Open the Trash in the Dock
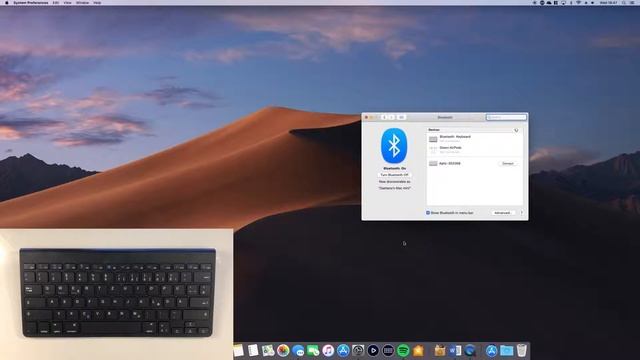Viewport: 640px width, 360px height. point(521,351)
